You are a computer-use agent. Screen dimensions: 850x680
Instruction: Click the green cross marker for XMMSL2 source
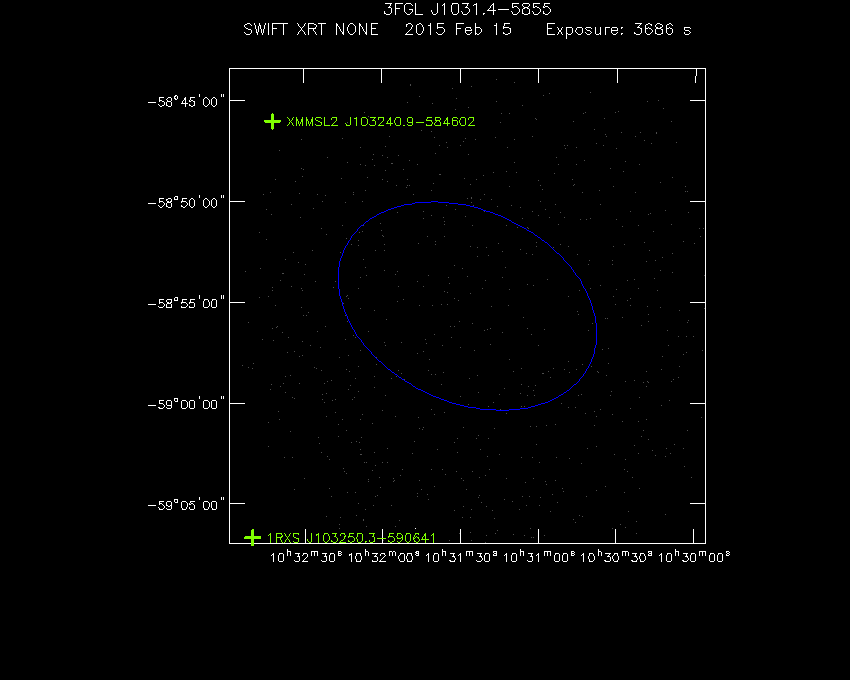pyautogui.click(x=272, y=121)
